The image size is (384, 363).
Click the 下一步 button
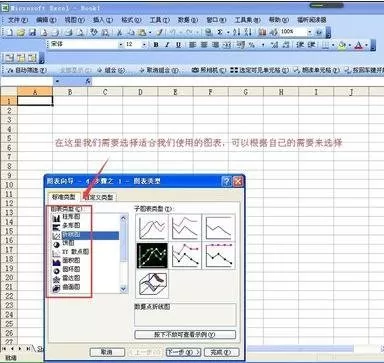coord(183,352)
